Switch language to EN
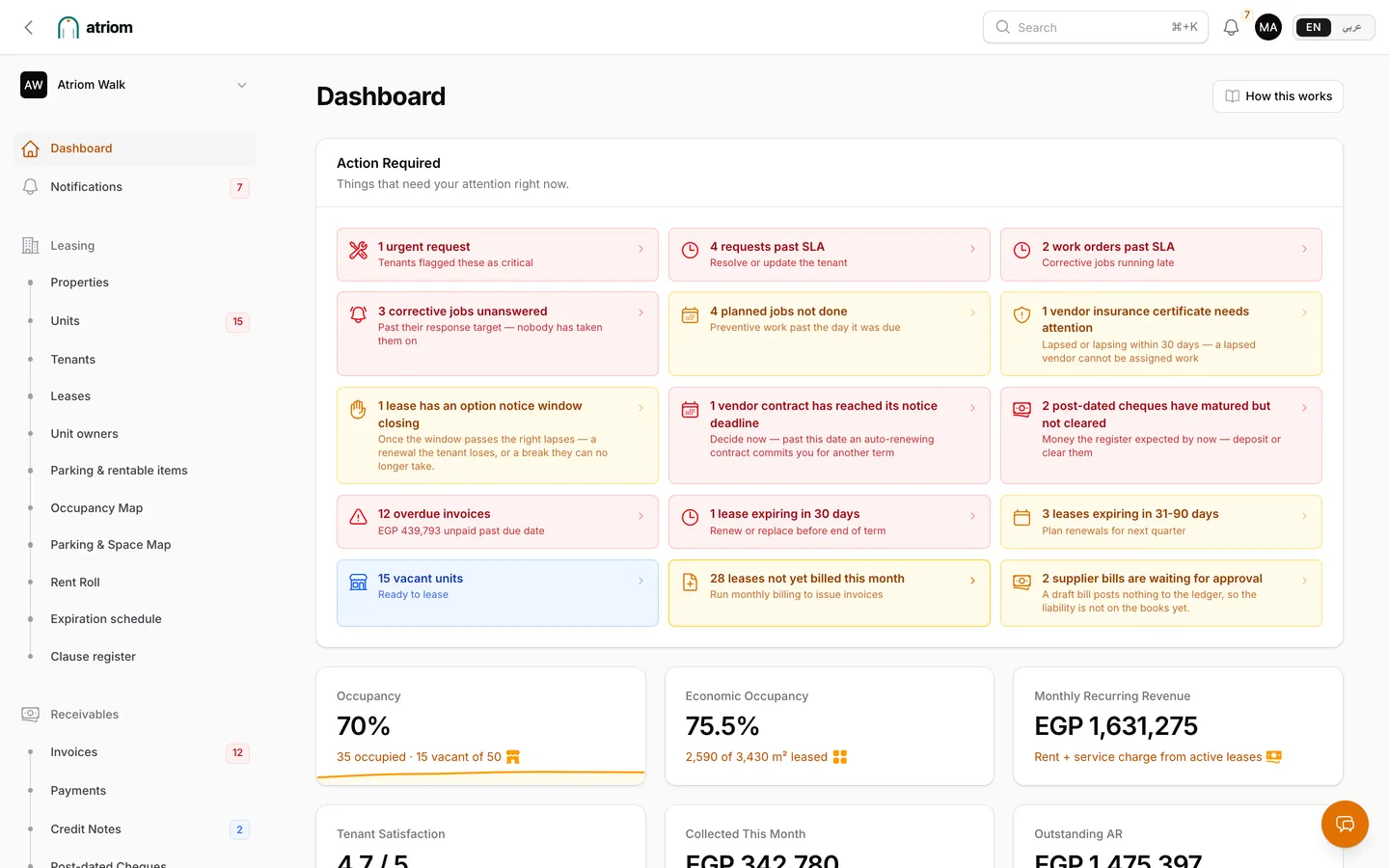This screenshot has width=1389, height=868. click(1313, 27)
